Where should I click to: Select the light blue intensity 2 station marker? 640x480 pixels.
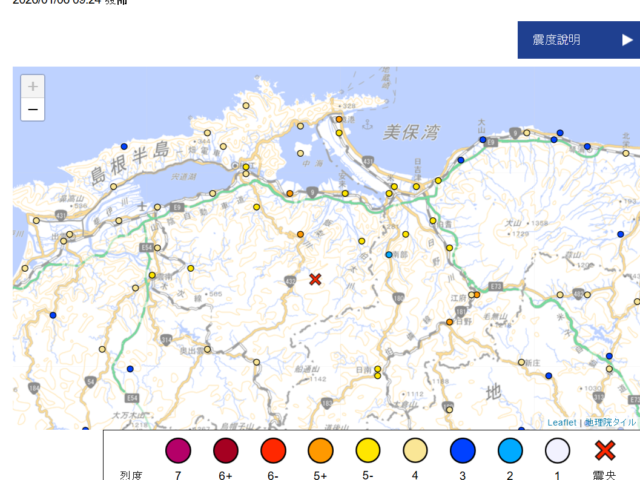click(x=389, y=255)
